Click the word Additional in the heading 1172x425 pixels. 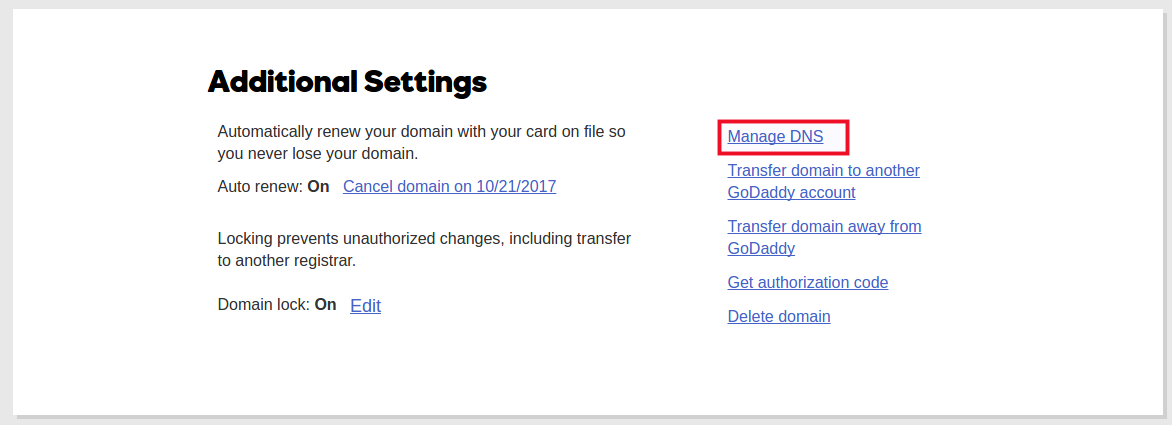tap(281, 82)
